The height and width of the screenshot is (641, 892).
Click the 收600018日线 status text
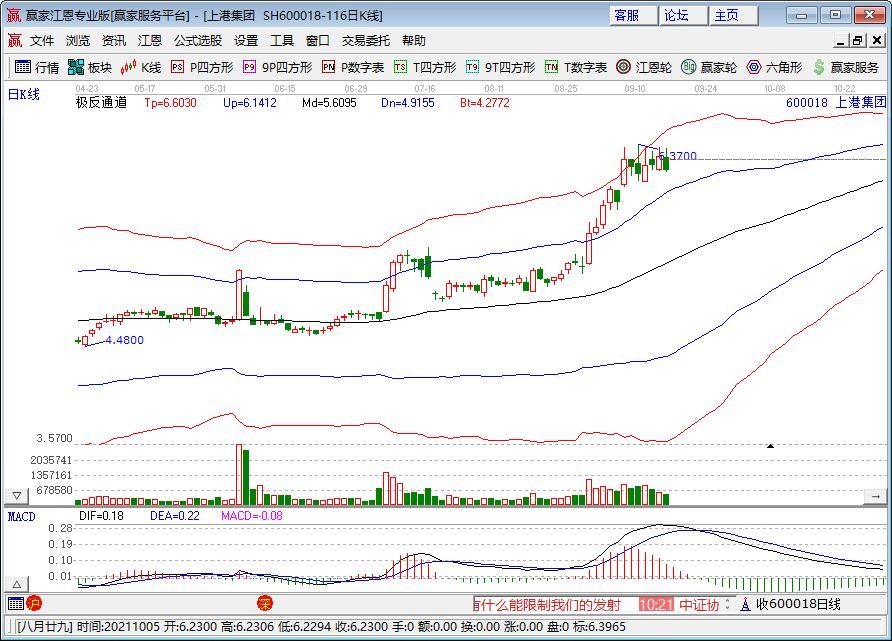798,604
